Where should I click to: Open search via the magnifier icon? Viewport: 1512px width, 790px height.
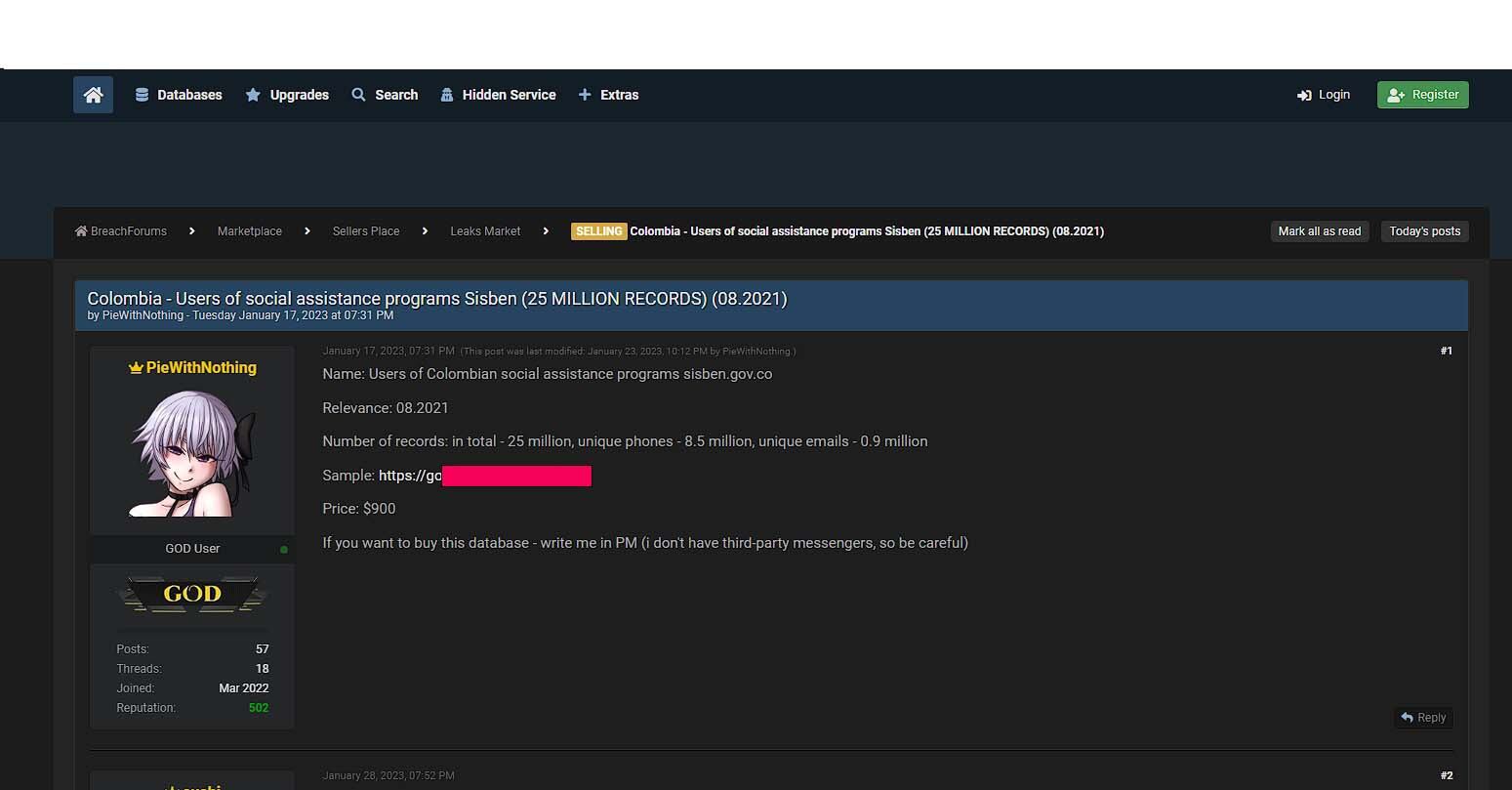point(358,95)
